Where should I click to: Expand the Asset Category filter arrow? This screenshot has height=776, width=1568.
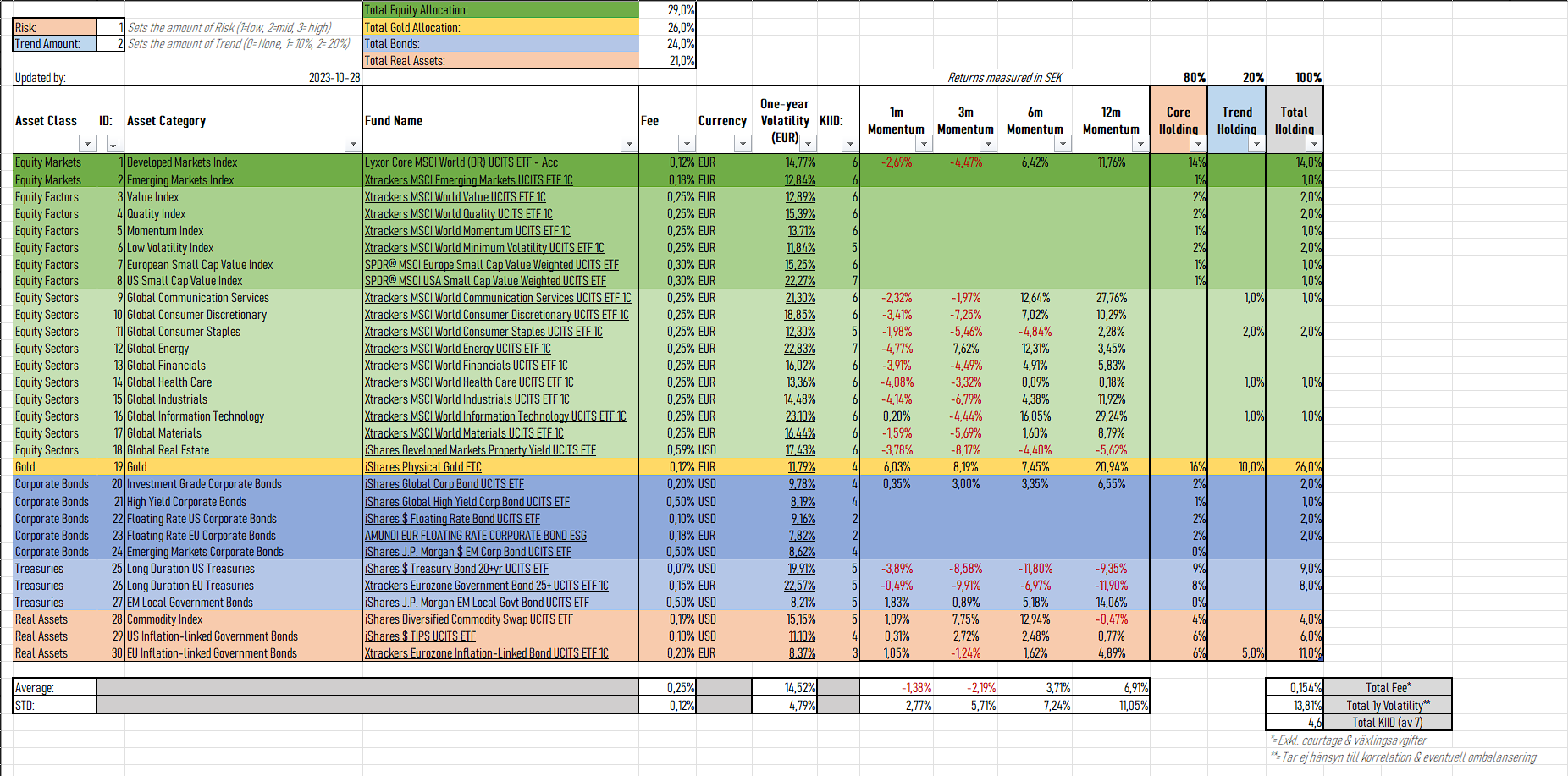point(353,144)
